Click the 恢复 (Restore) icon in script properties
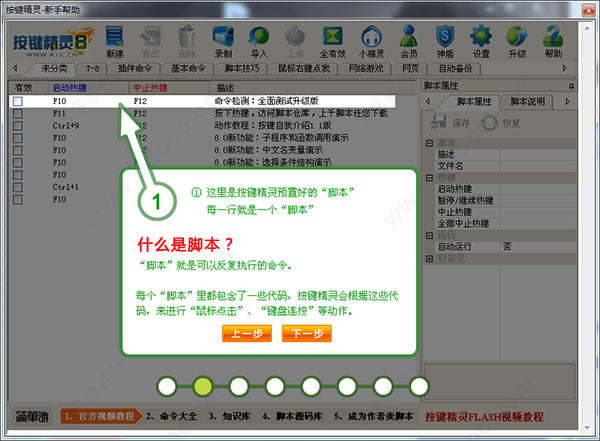The width and height of the screenshot is (600, 441). pos(501,123)
